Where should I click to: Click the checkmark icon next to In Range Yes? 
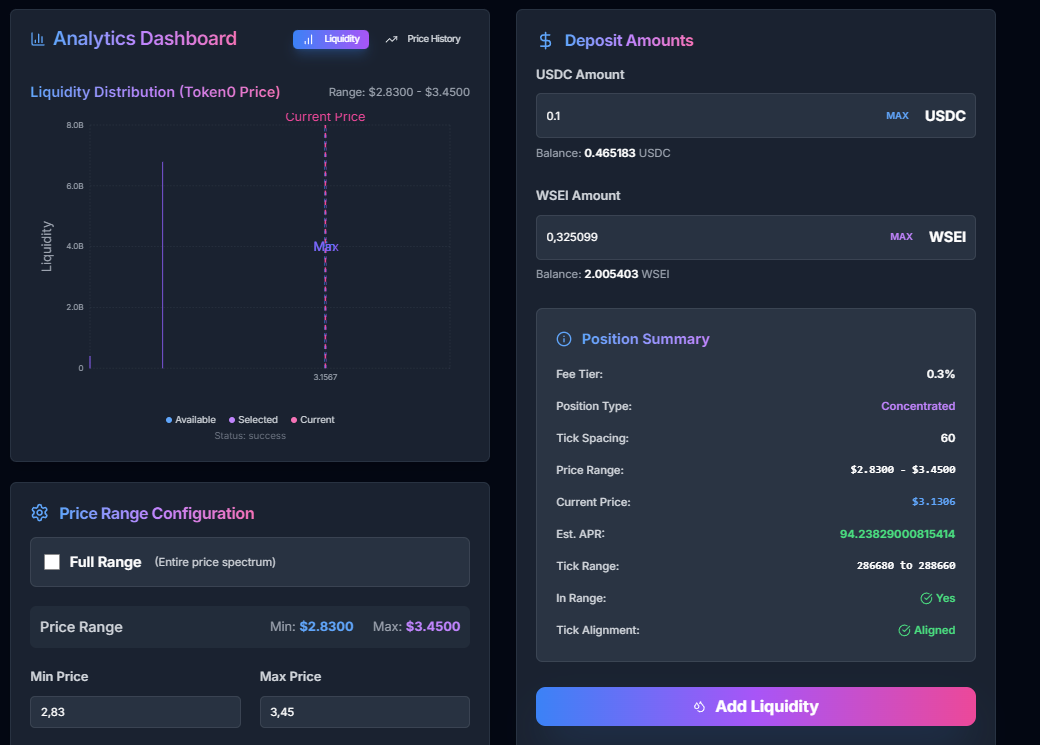tap(927, 598)
